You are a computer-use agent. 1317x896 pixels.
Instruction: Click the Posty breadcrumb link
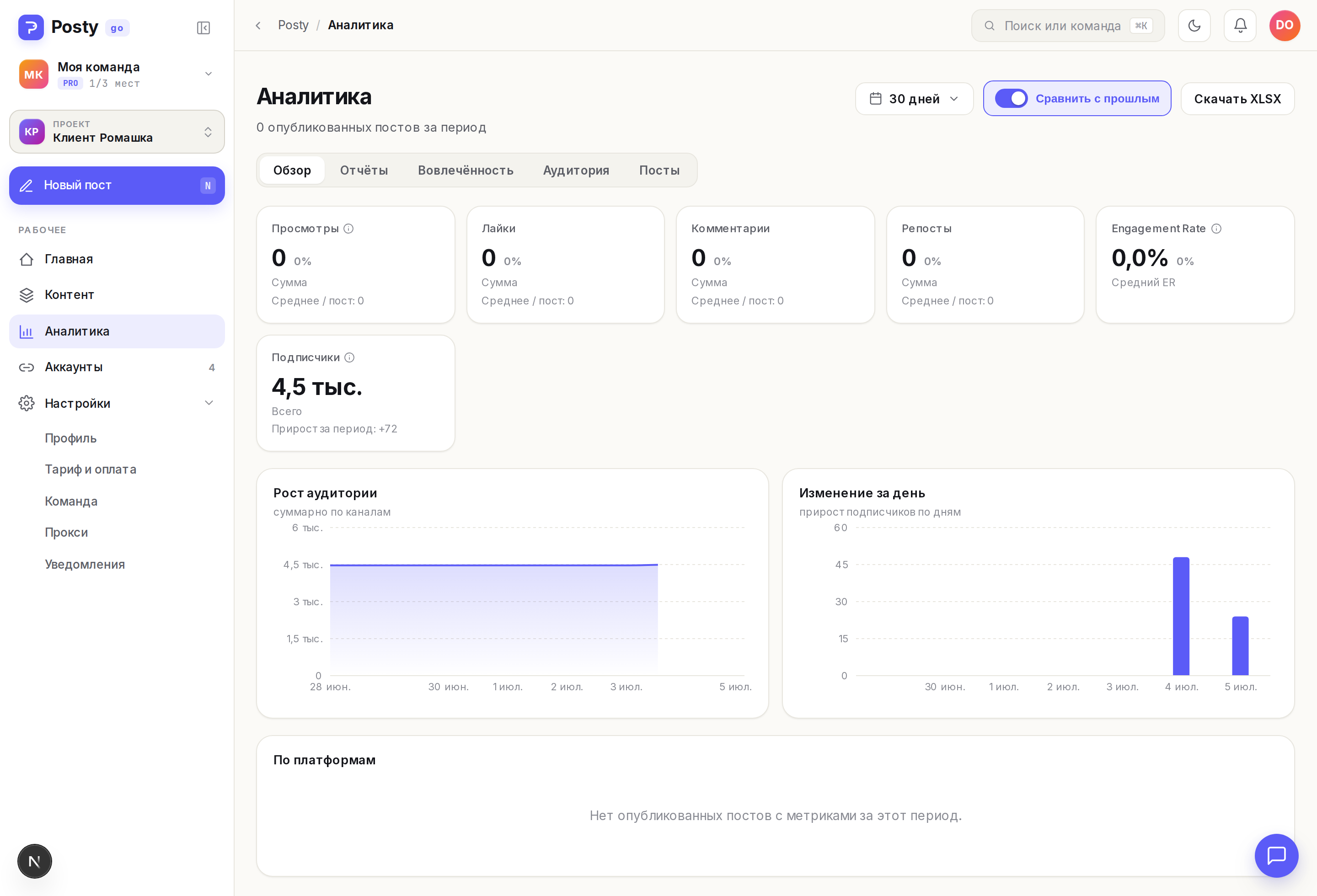[293, 26]
